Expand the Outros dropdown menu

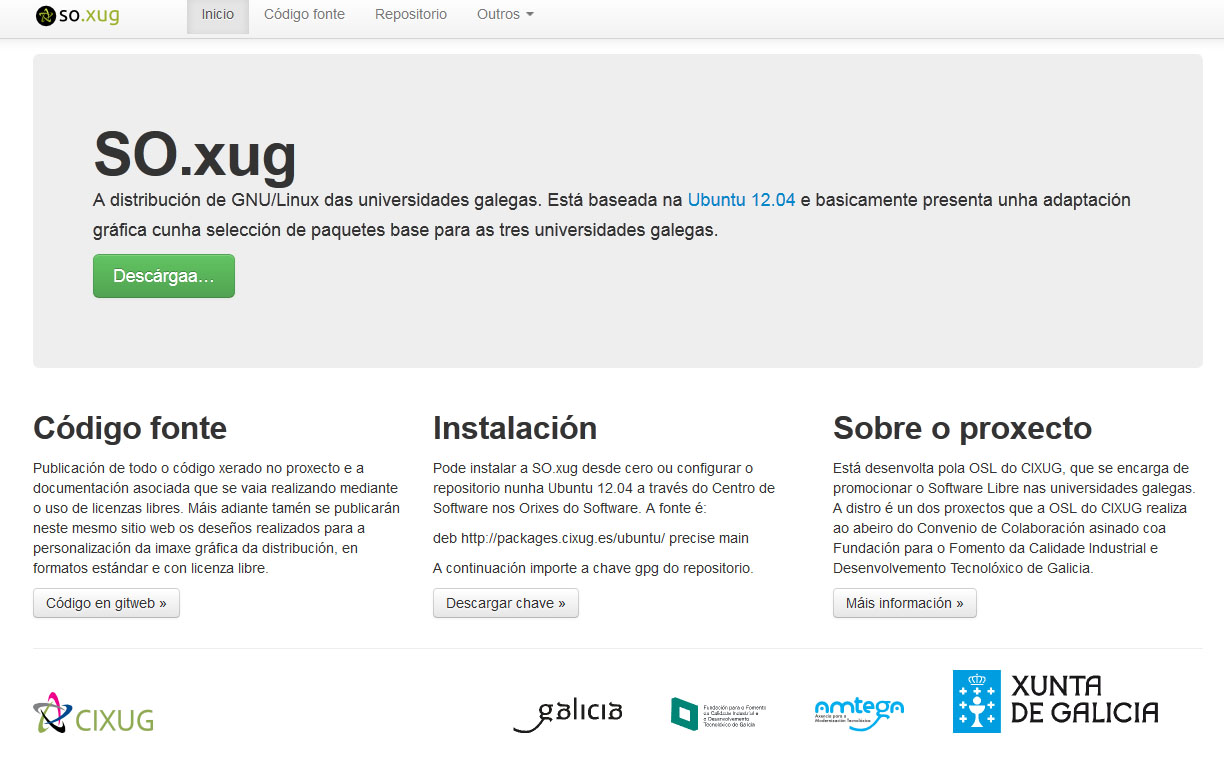(x=505, y=15)
